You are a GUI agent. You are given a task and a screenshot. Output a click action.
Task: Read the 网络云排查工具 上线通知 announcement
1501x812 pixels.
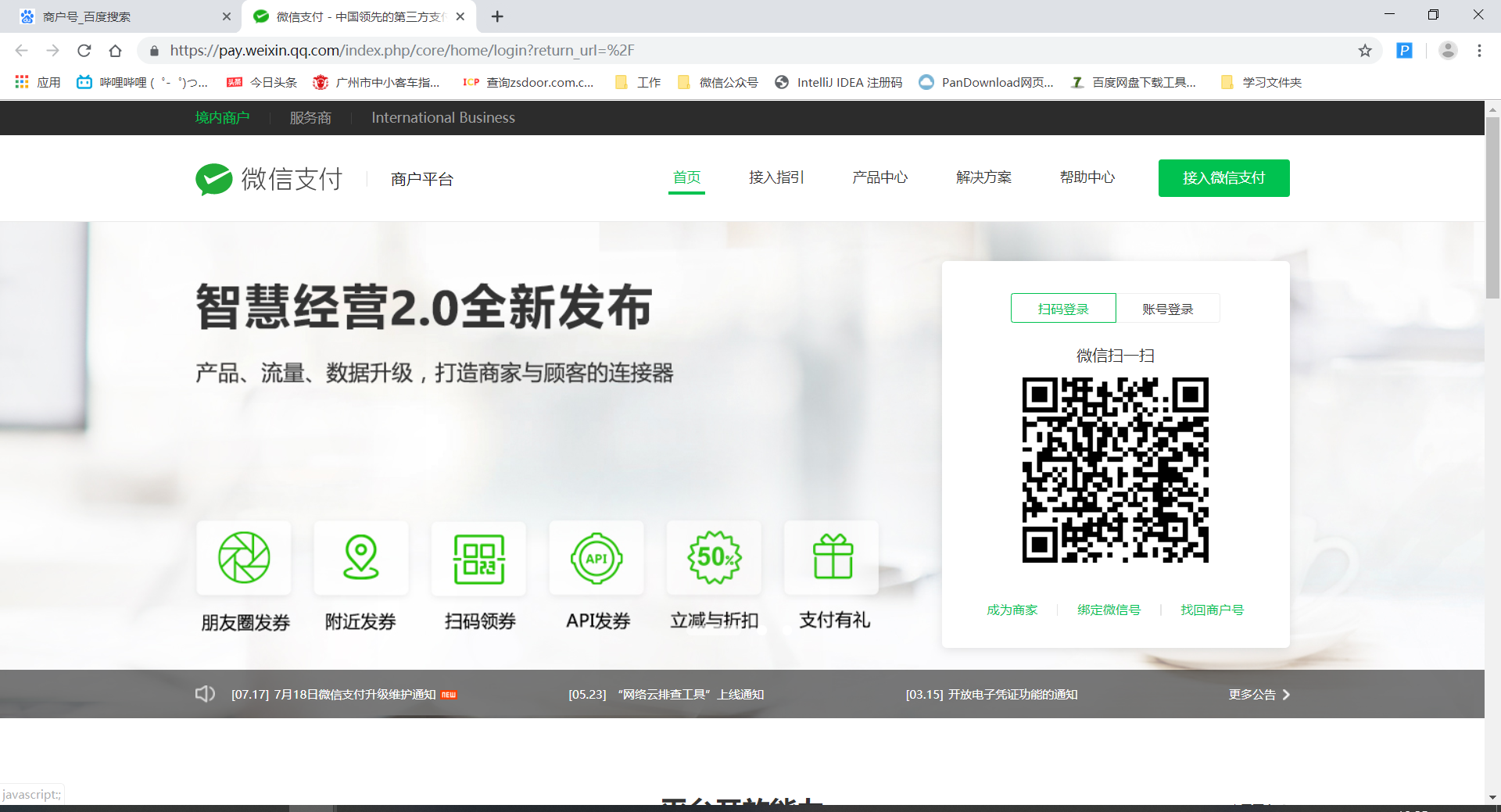[x=666, y=694]
